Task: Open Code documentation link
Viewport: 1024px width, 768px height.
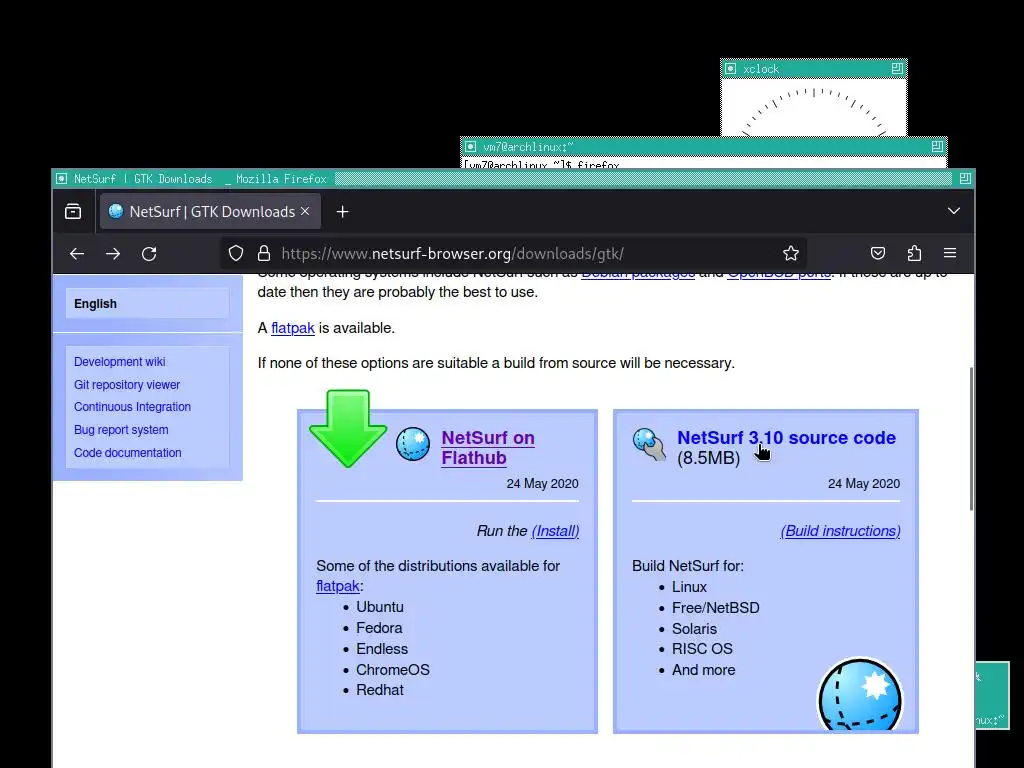Action: click(127, 453)
